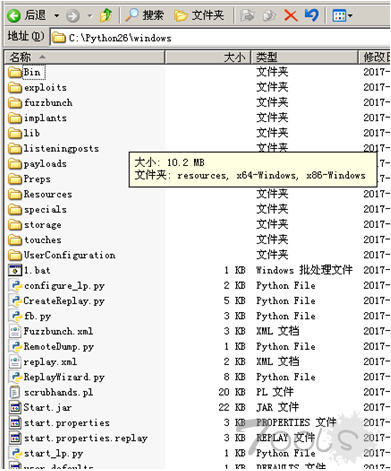Screen dimensions: 391x471
Task: Click the 8 KB size of ReplayWizard.py
Action: 235,377
